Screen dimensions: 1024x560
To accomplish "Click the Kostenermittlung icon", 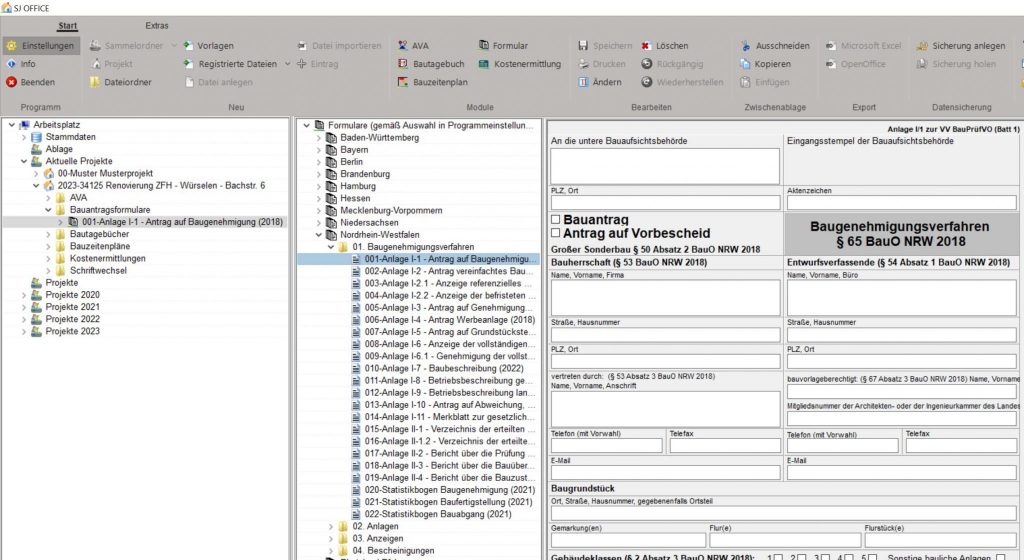I will point(485,64).
